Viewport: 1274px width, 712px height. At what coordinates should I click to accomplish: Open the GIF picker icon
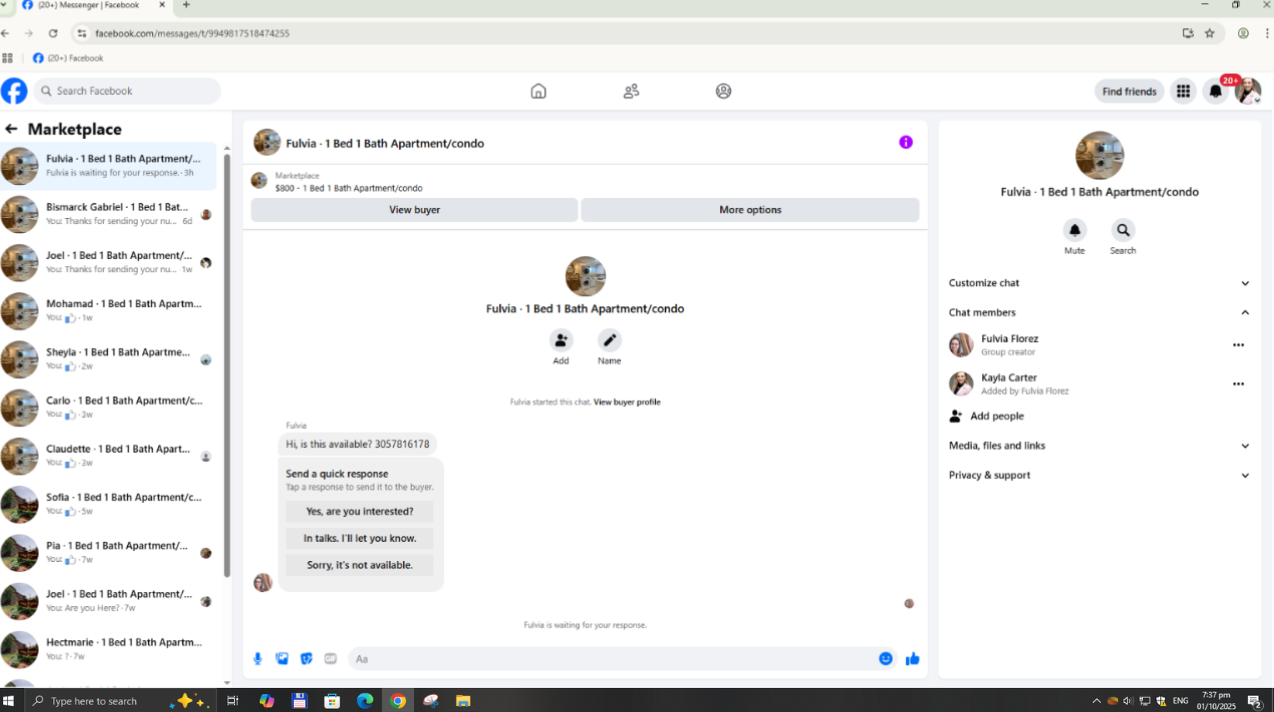tap(330, 659)
